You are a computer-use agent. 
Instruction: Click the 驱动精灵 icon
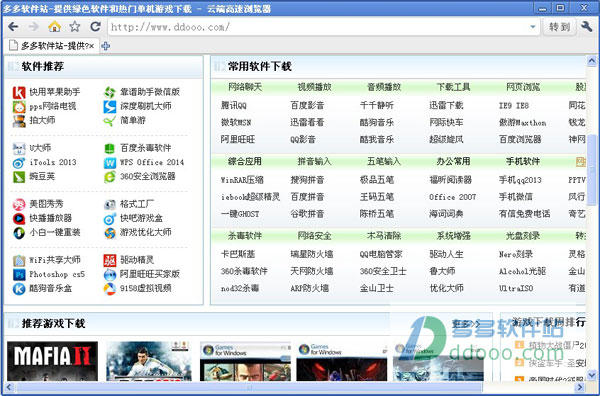(x=110, y=261)
